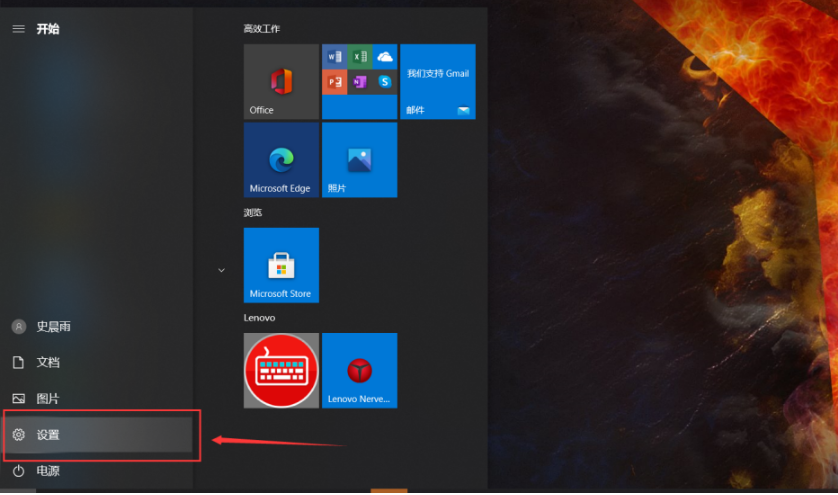838x495 pixels.
Task: Open 电源 (Power) options
Action: point(48,471)
